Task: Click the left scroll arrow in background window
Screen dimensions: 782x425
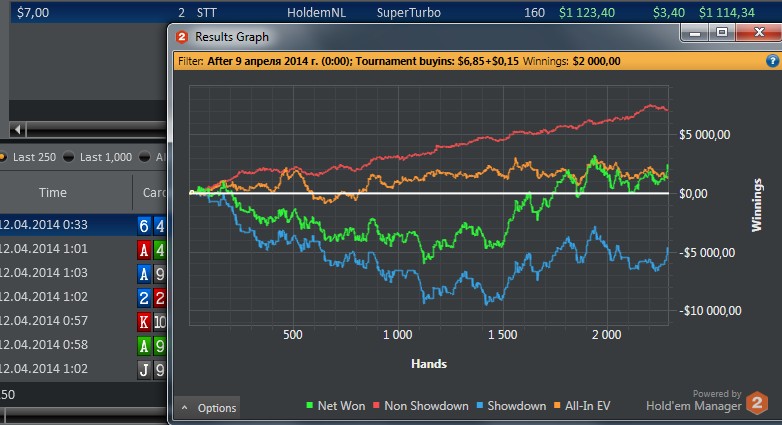Action: pos(17,130)
